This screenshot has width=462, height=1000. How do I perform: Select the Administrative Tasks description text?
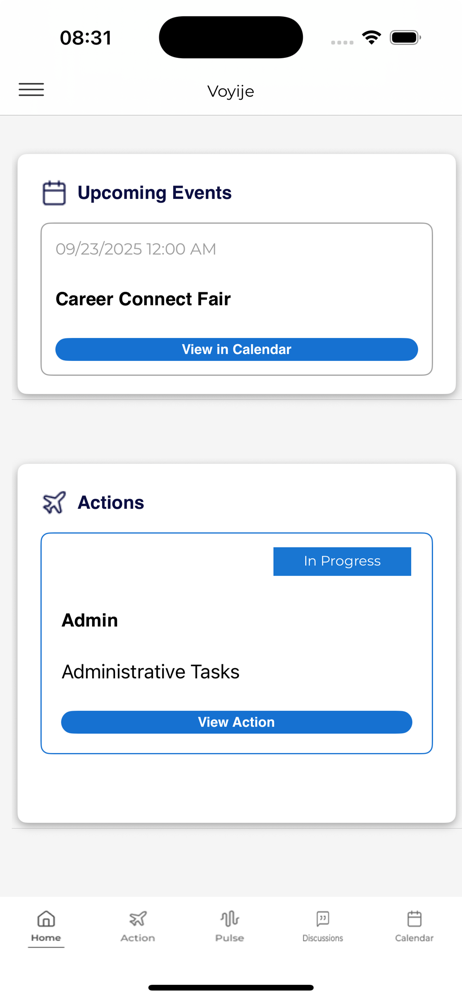point(151,672)
